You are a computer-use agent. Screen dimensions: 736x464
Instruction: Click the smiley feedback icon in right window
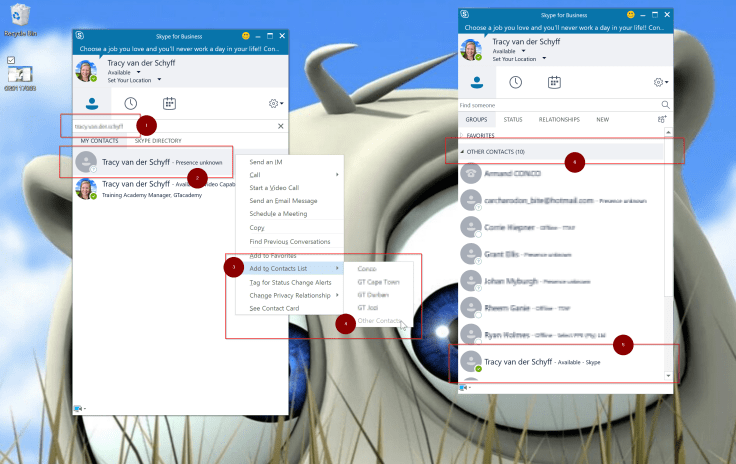pos(630,15)
